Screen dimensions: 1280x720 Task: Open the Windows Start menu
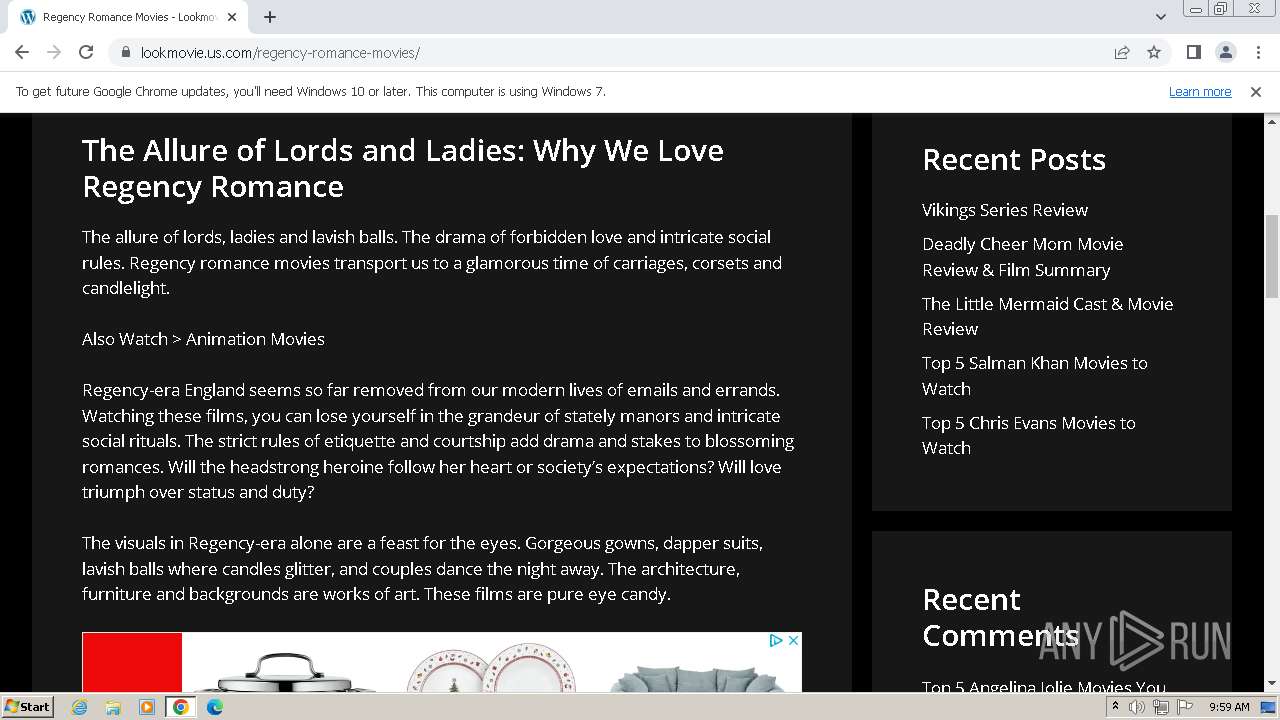(x=27, y=707)
